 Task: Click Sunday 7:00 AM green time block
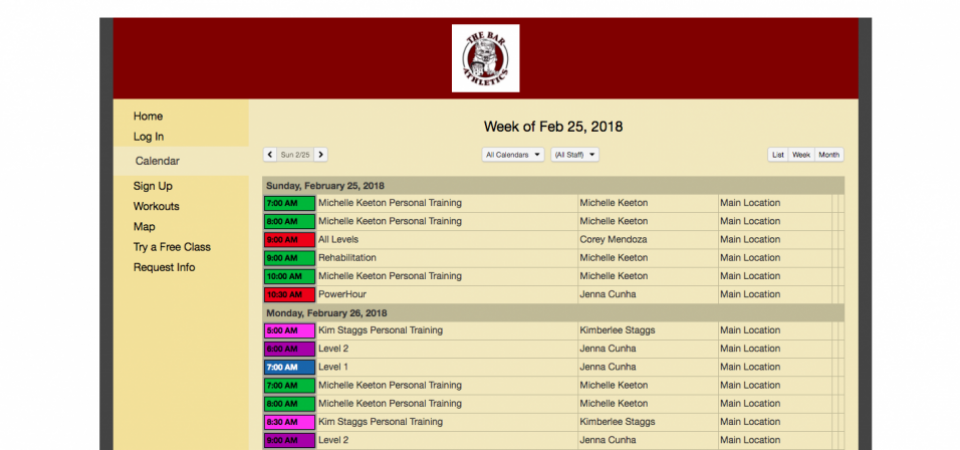[290, 203]
